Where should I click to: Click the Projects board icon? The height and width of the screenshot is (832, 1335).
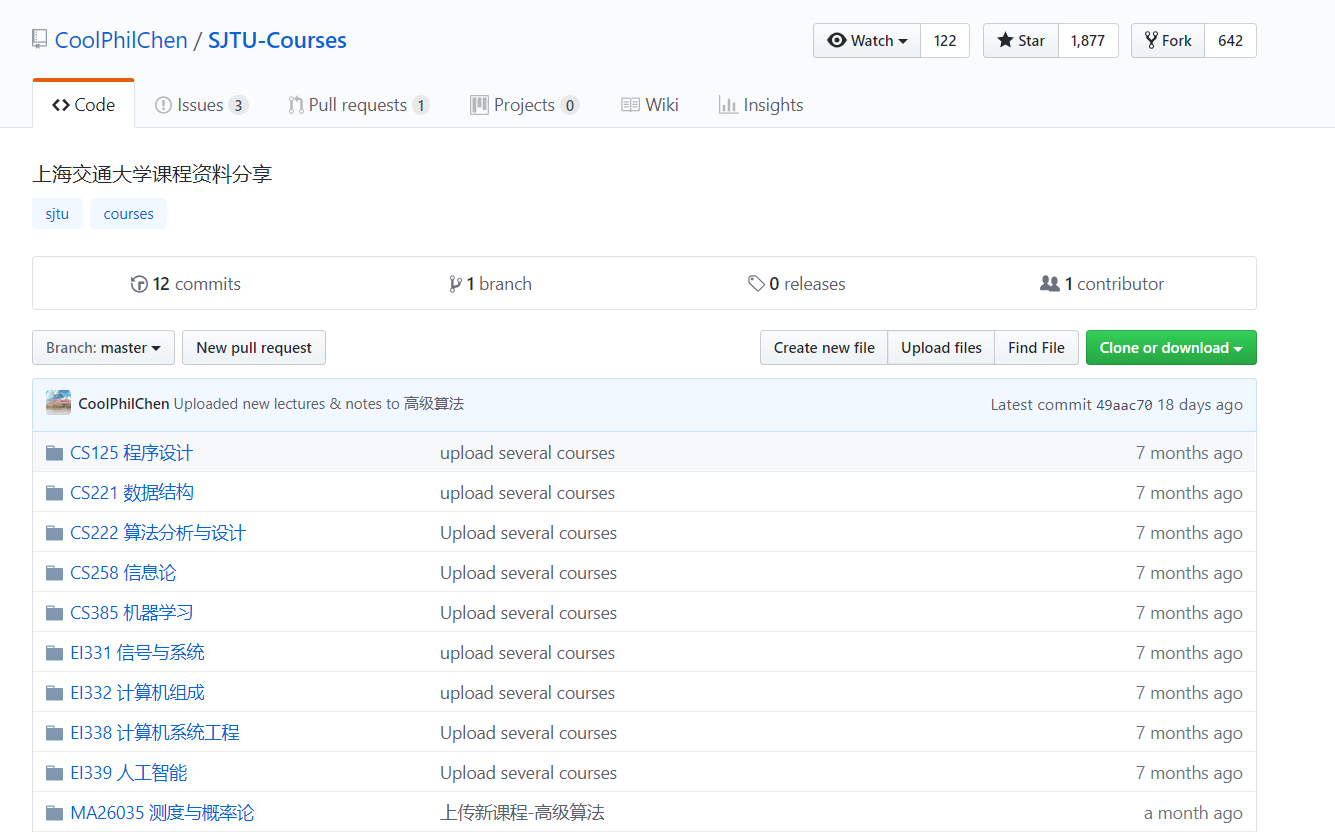pyautogui.click(x=479, y=105)
